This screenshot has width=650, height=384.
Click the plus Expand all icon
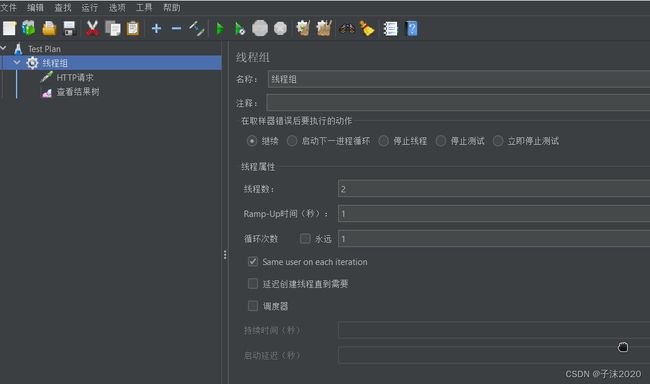click(156, 28)
